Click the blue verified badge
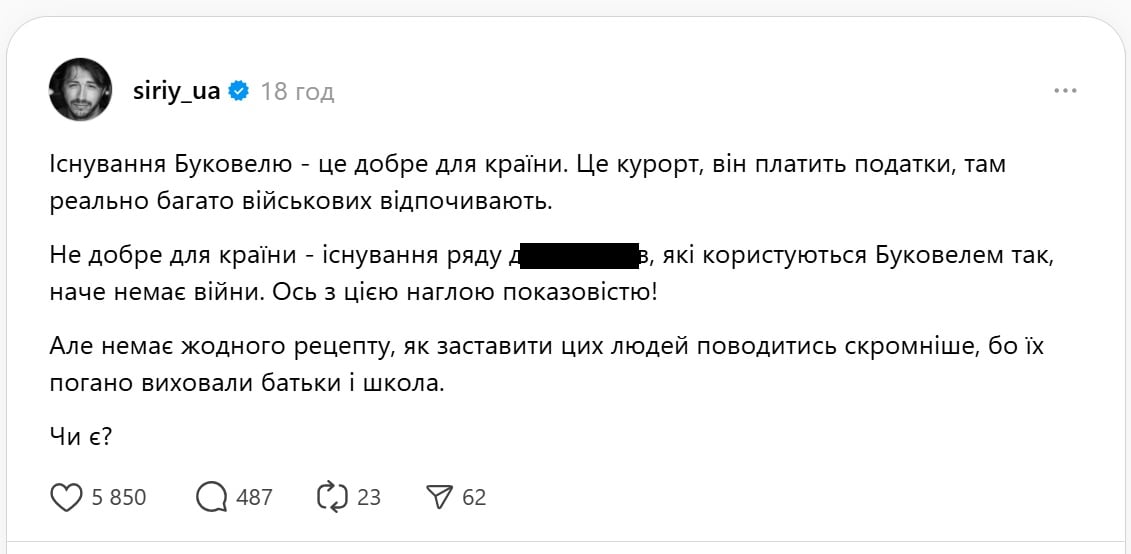 pyautogui.click(x=239, y=92)
